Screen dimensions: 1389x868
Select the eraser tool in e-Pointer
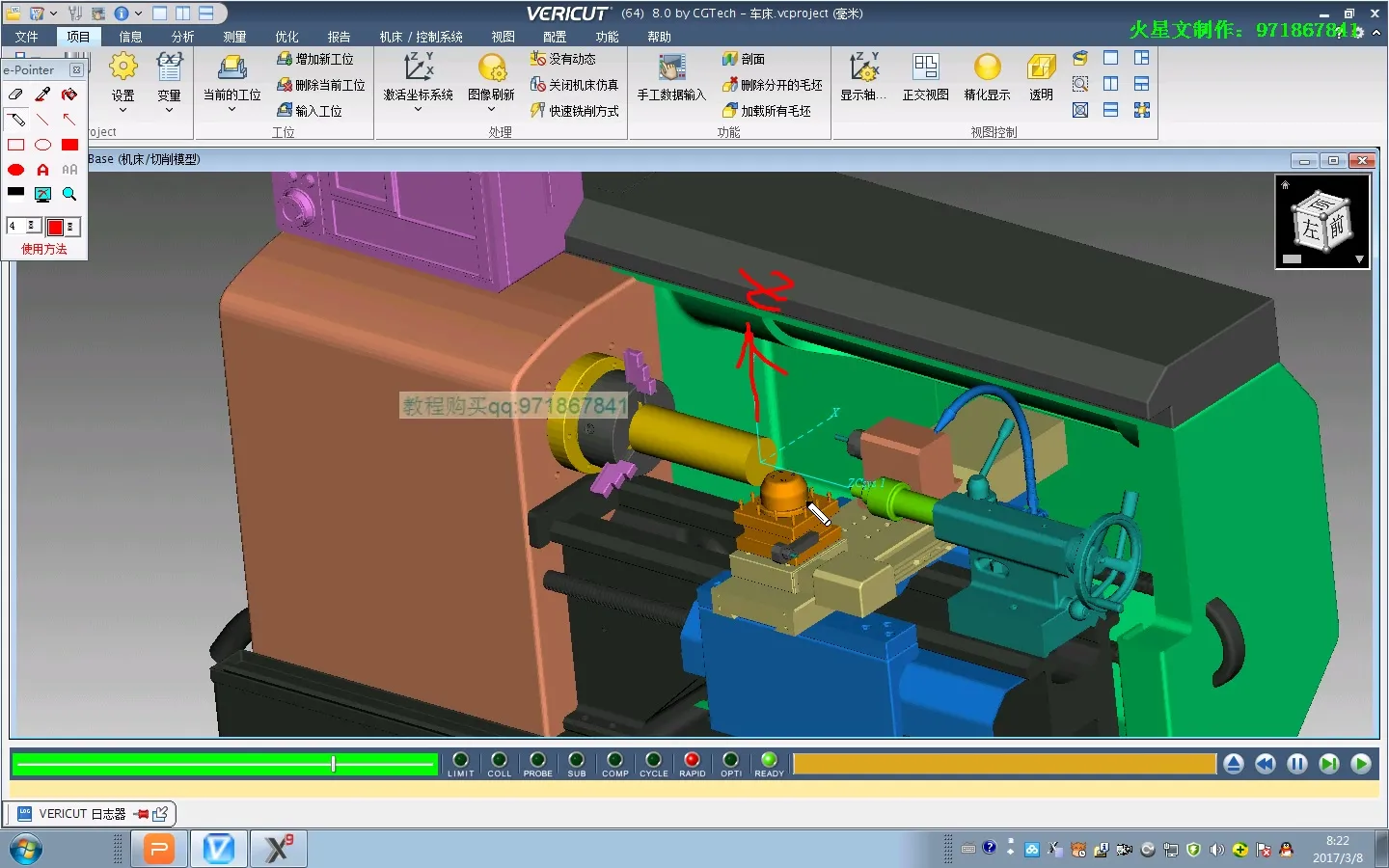pos(15,95)
